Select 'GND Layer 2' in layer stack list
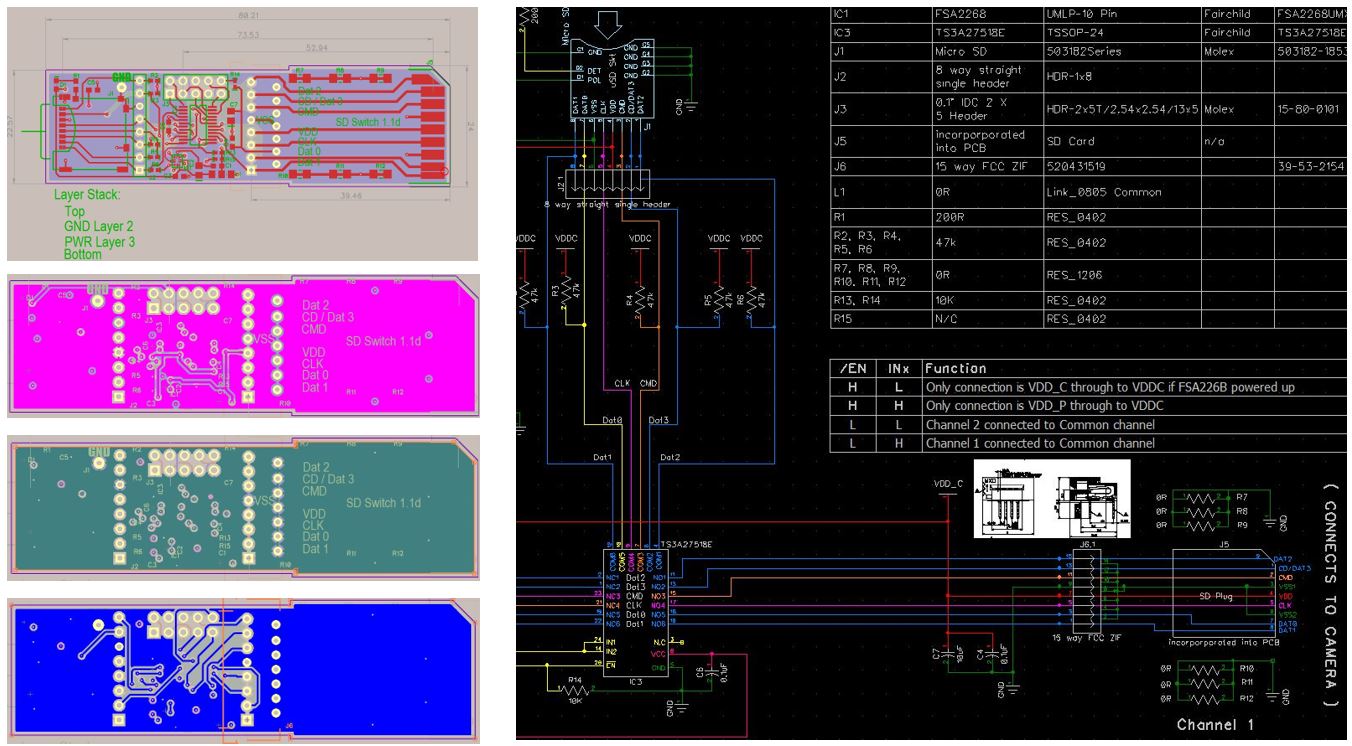The image size is (1352, 746). point(99,227)
